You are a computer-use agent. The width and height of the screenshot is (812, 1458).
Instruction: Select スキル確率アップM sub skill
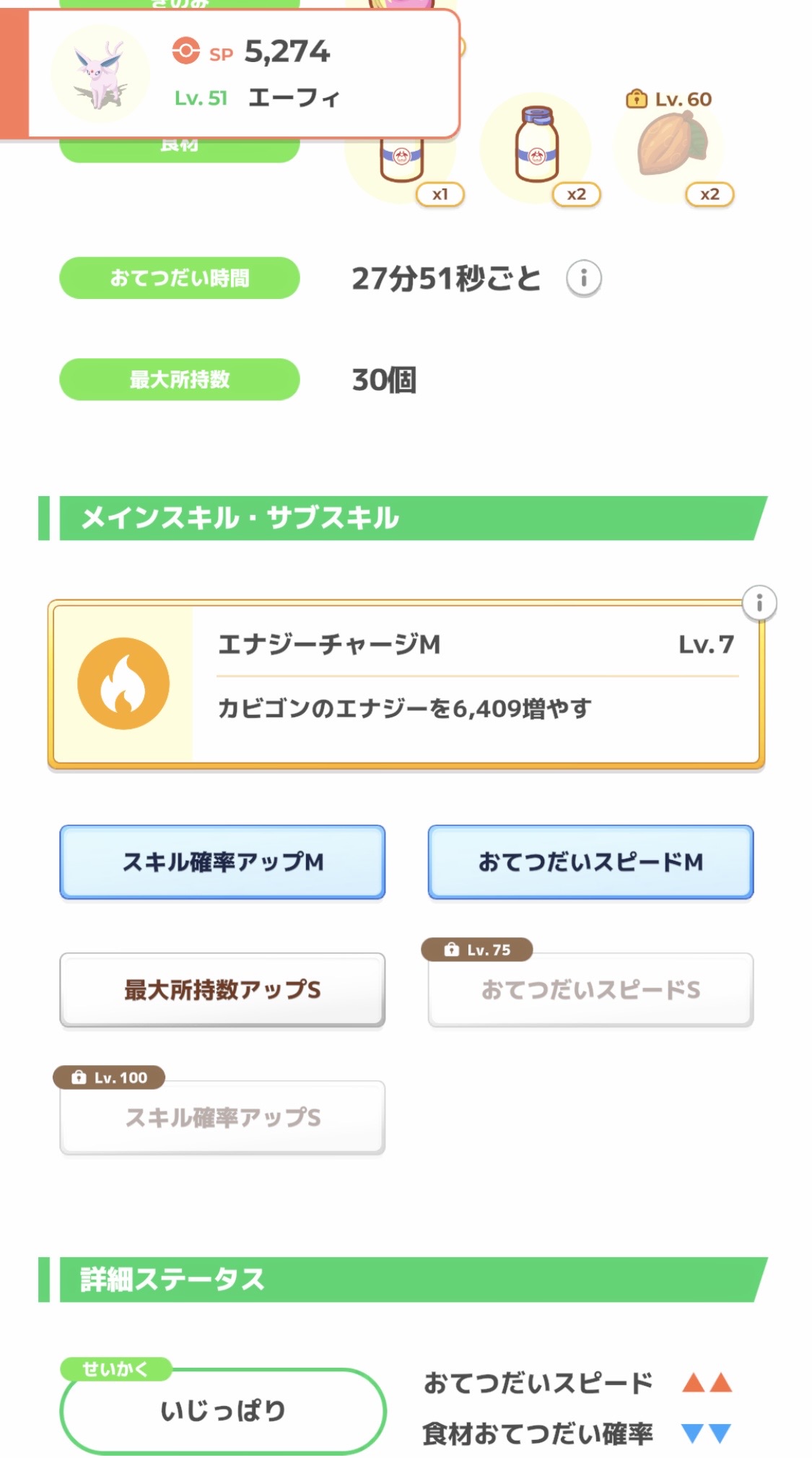222,862
